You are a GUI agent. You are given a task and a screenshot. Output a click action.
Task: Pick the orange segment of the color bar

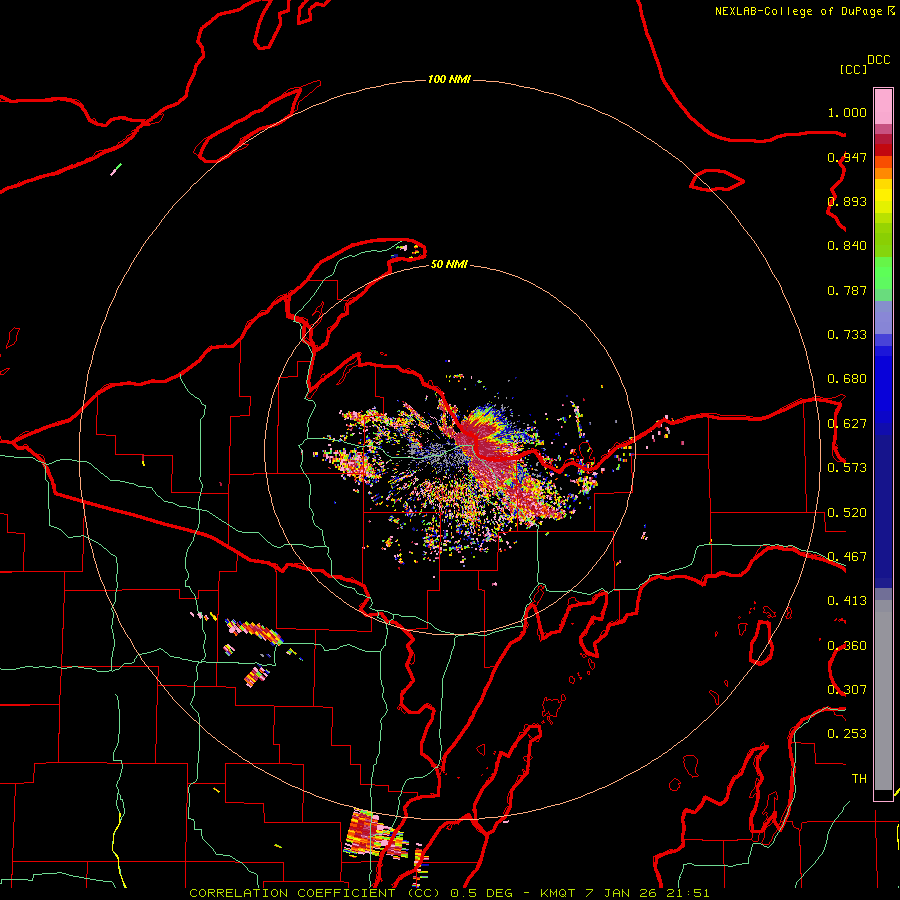click(883, 172)
